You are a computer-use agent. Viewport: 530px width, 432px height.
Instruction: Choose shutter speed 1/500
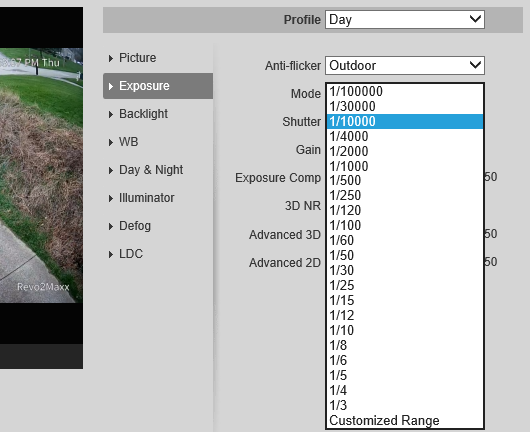click(x=405, y=181)
